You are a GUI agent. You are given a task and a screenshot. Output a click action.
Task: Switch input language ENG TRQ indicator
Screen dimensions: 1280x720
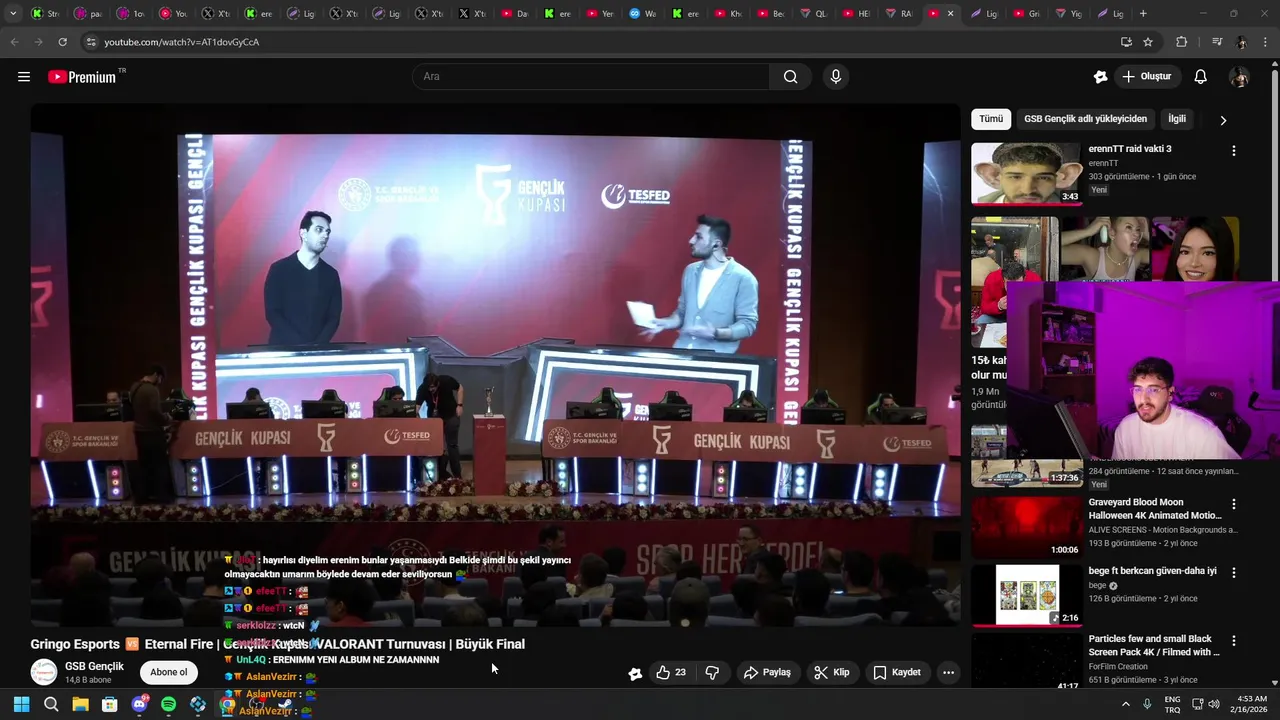click(1172, 705)
